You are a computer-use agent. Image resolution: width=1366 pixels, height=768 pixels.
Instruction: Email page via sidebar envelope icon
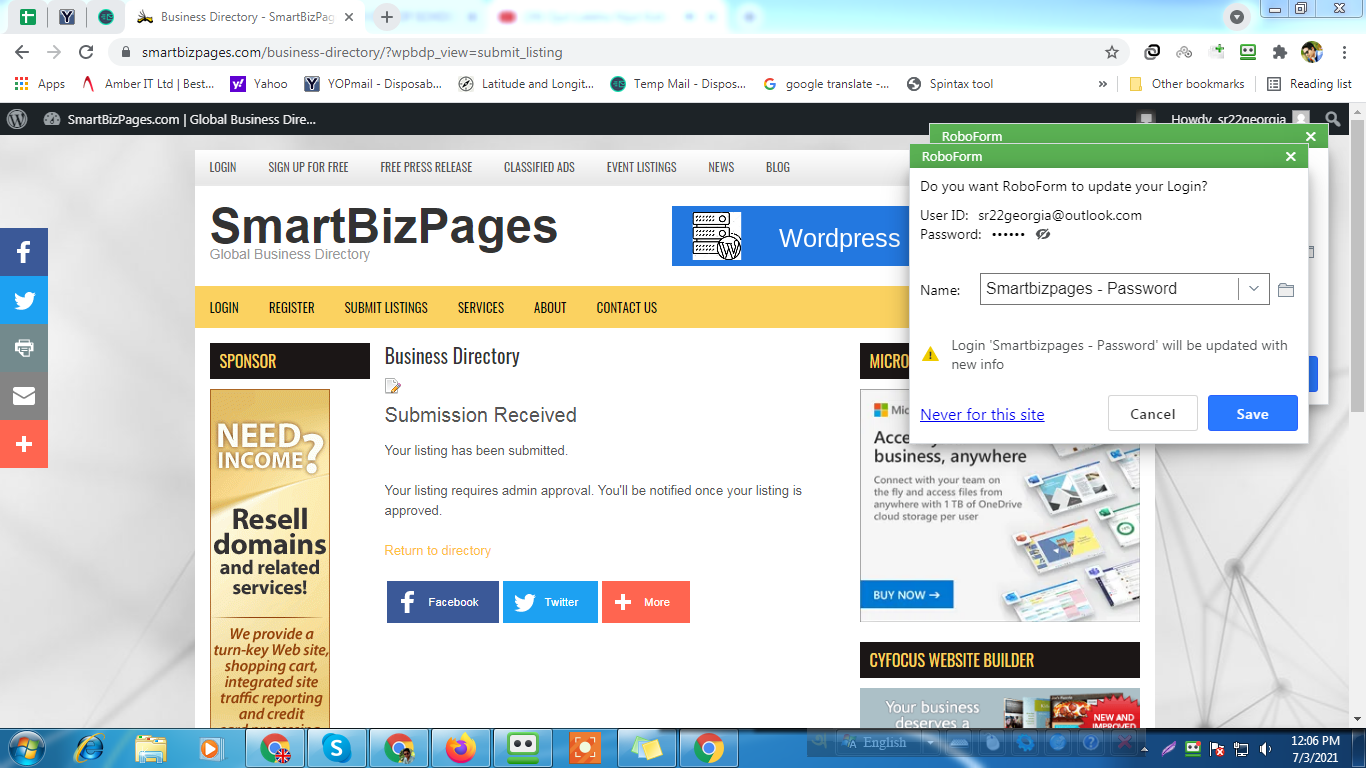tap(24, 396)
